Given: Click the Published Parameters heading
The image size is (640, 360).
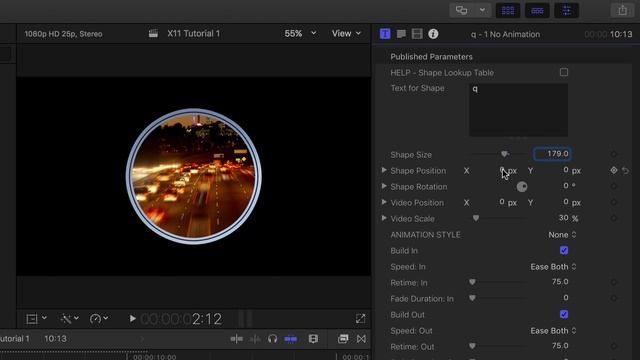Looking at the screenshot, I should click(431, 57).
